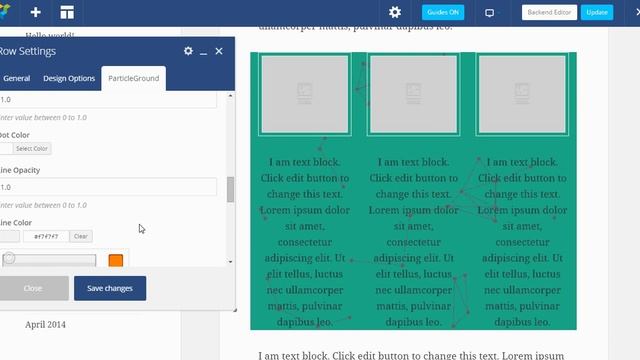Toggle the Guides ON button
640x360 pixels.
click(x=443, y=12)
